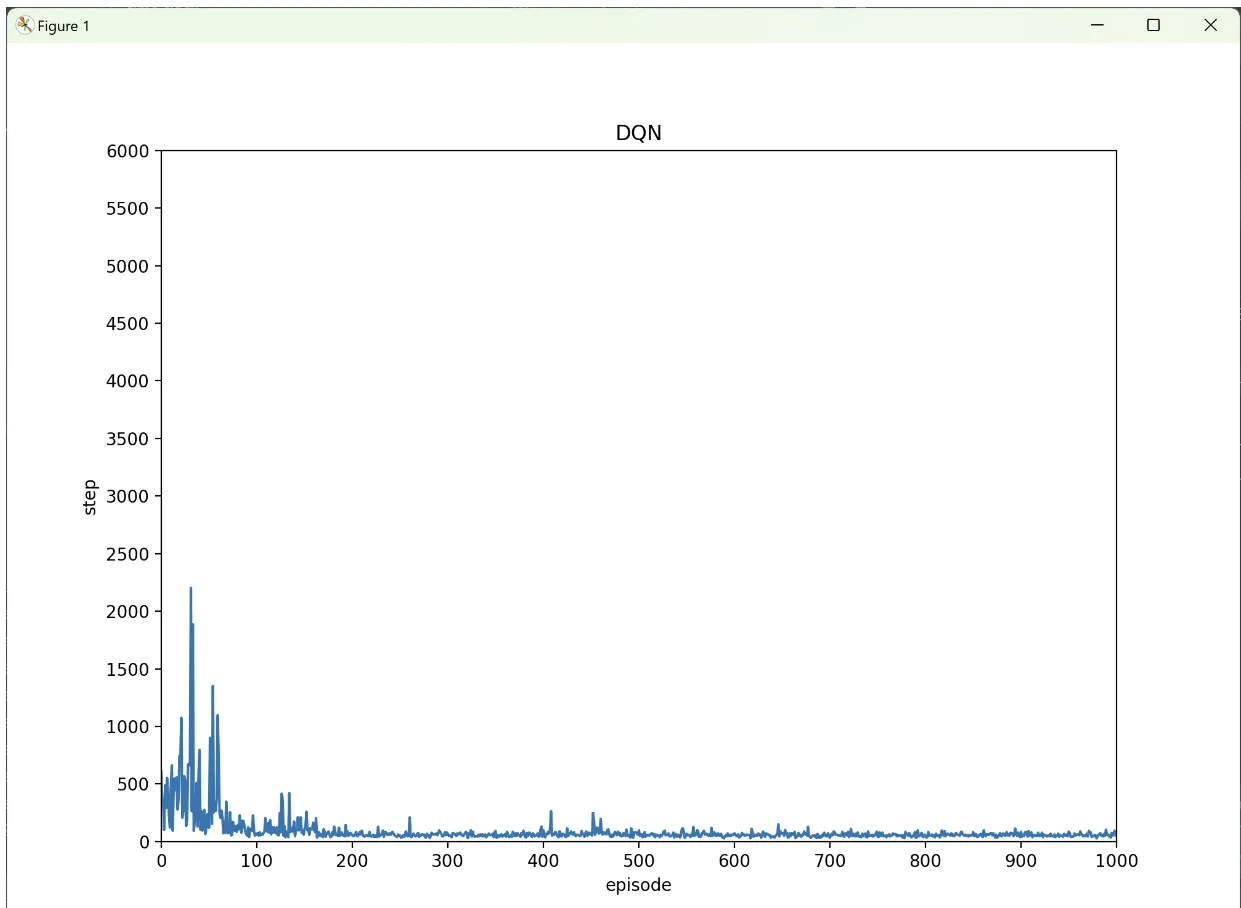Click the rotated "step" y-axis label
This screenshot has height=908, width=1241.
point(90,497)
